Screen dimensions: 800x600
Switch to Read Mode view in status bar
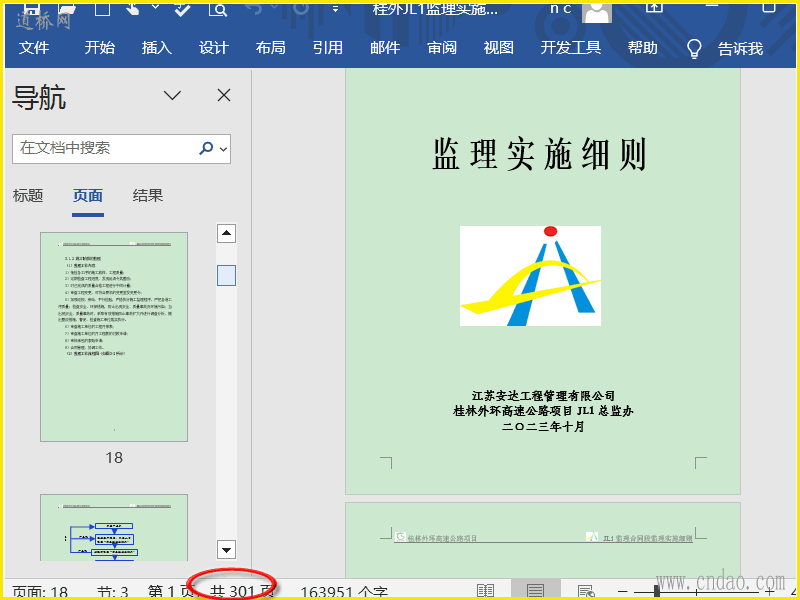485,591
